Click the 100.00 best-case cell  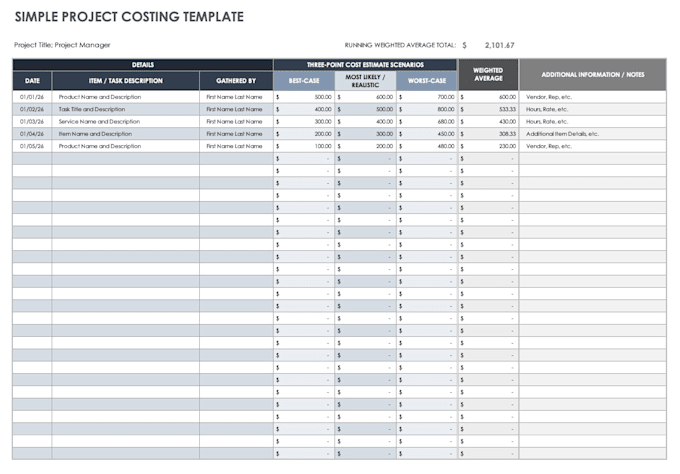304,146
